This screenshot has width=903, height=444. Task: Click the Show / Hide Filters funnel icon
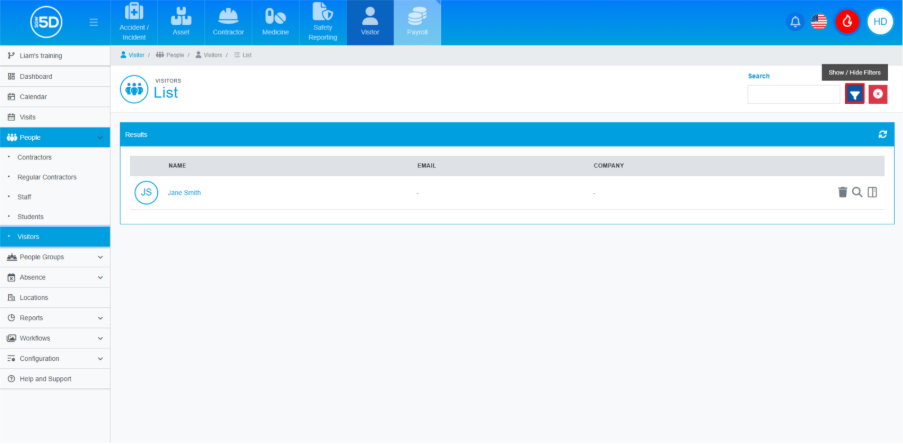[x=854, y=94]
